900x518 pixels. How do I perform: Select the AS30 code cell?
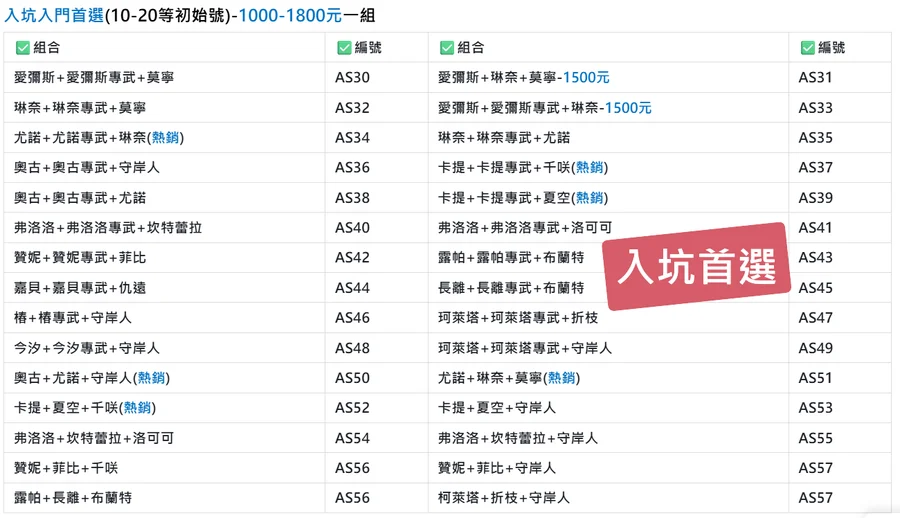point(352,78)
